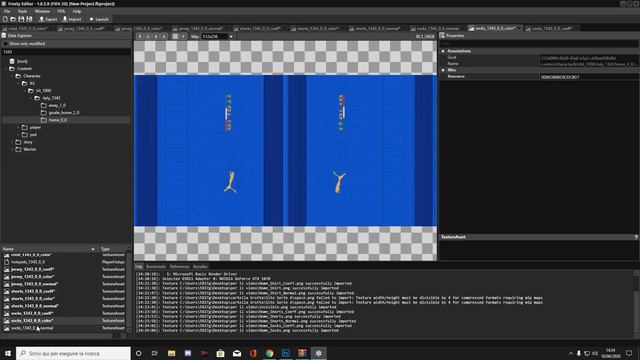Click the New Project toolbar icon
Image resolution: width=640 pixels, height=360 pixels.
click(5, 19)
